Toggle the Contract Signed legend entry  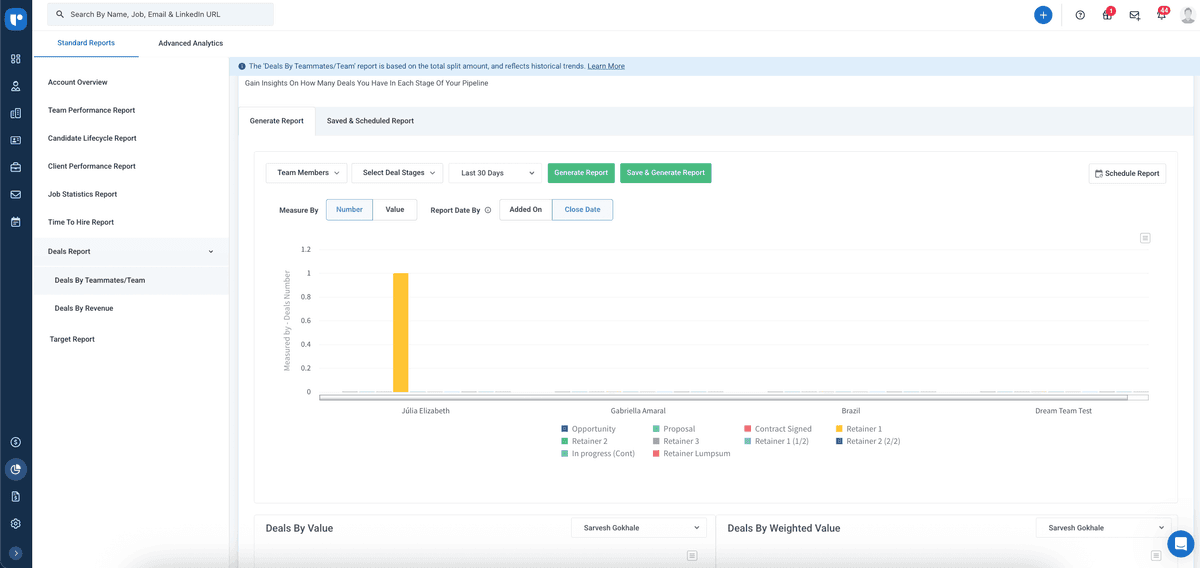778,429
